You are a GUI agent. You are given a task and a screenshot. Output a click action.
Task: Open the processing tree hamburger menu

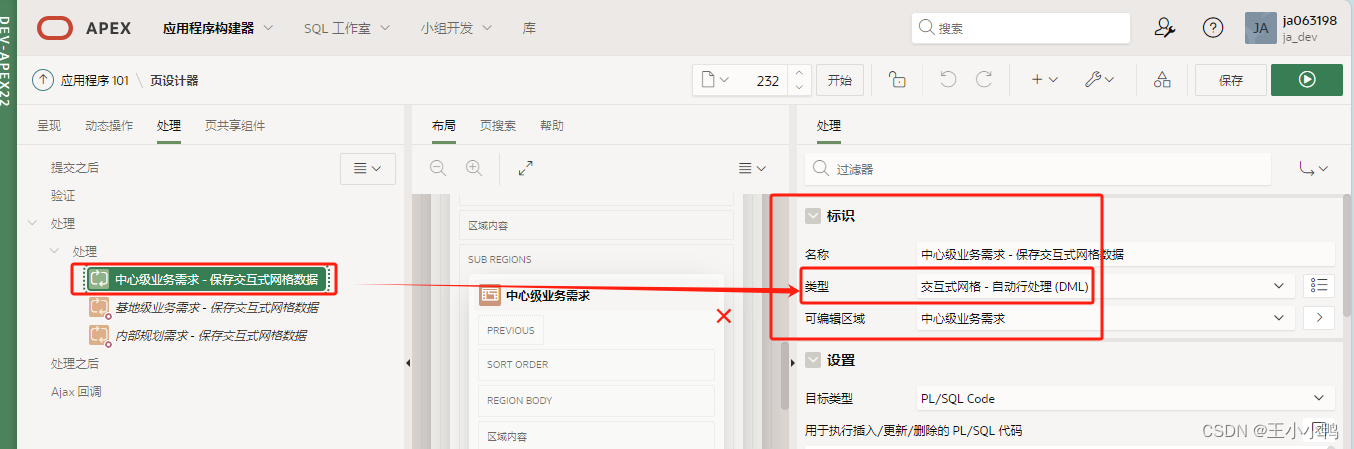[368, 169]
